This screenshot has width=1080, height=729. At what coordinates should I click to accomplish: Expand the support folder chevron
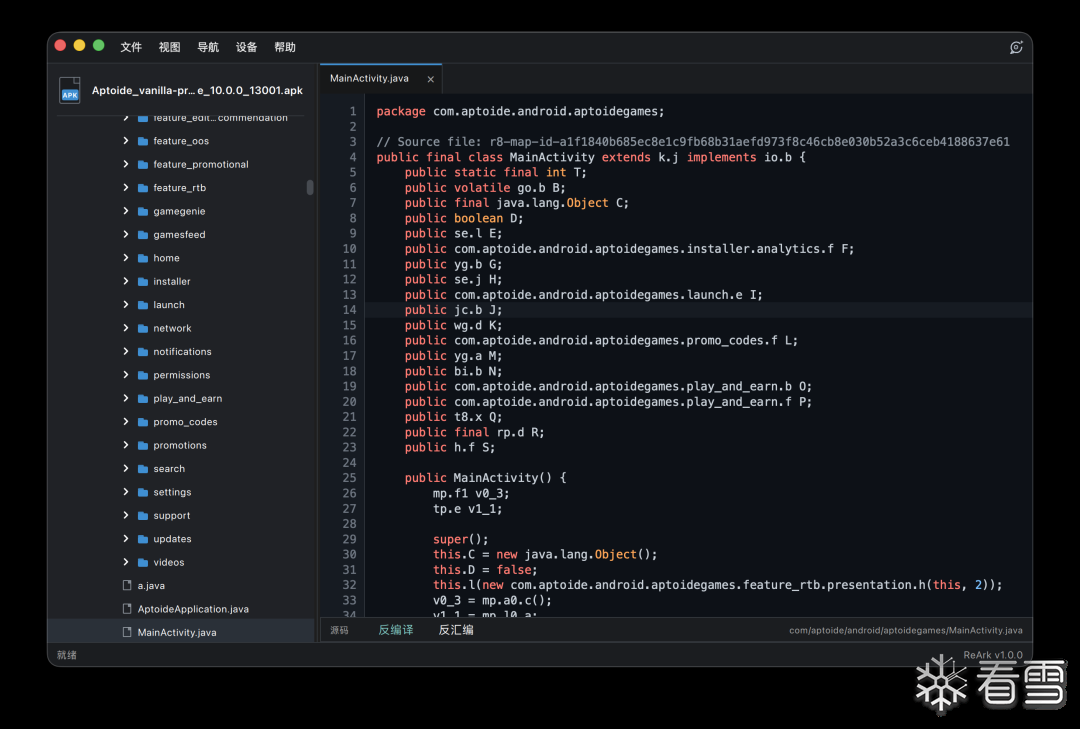pos(125,515)
